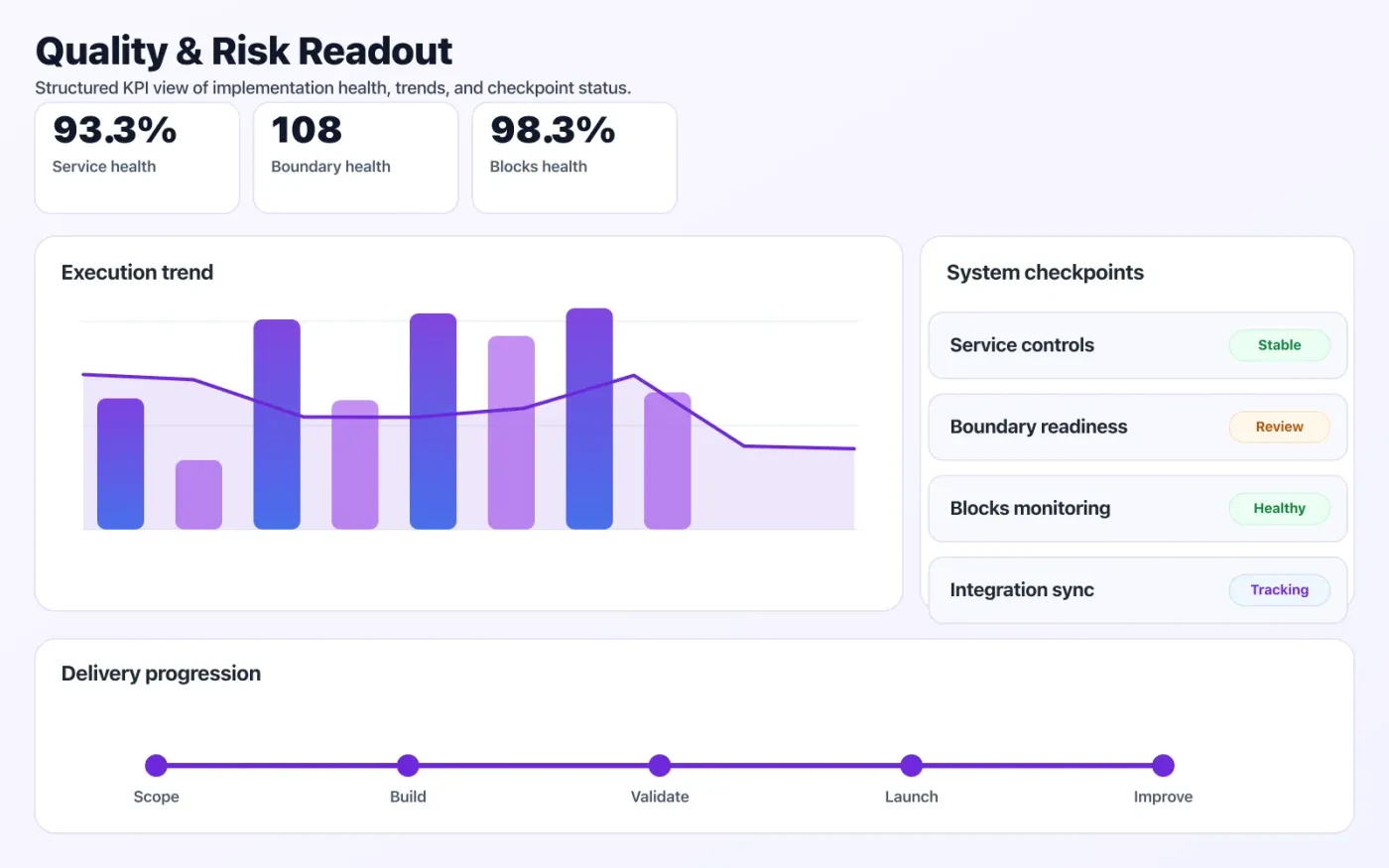Click the Stable badge beside Service controls

(x=1279, y=344)
